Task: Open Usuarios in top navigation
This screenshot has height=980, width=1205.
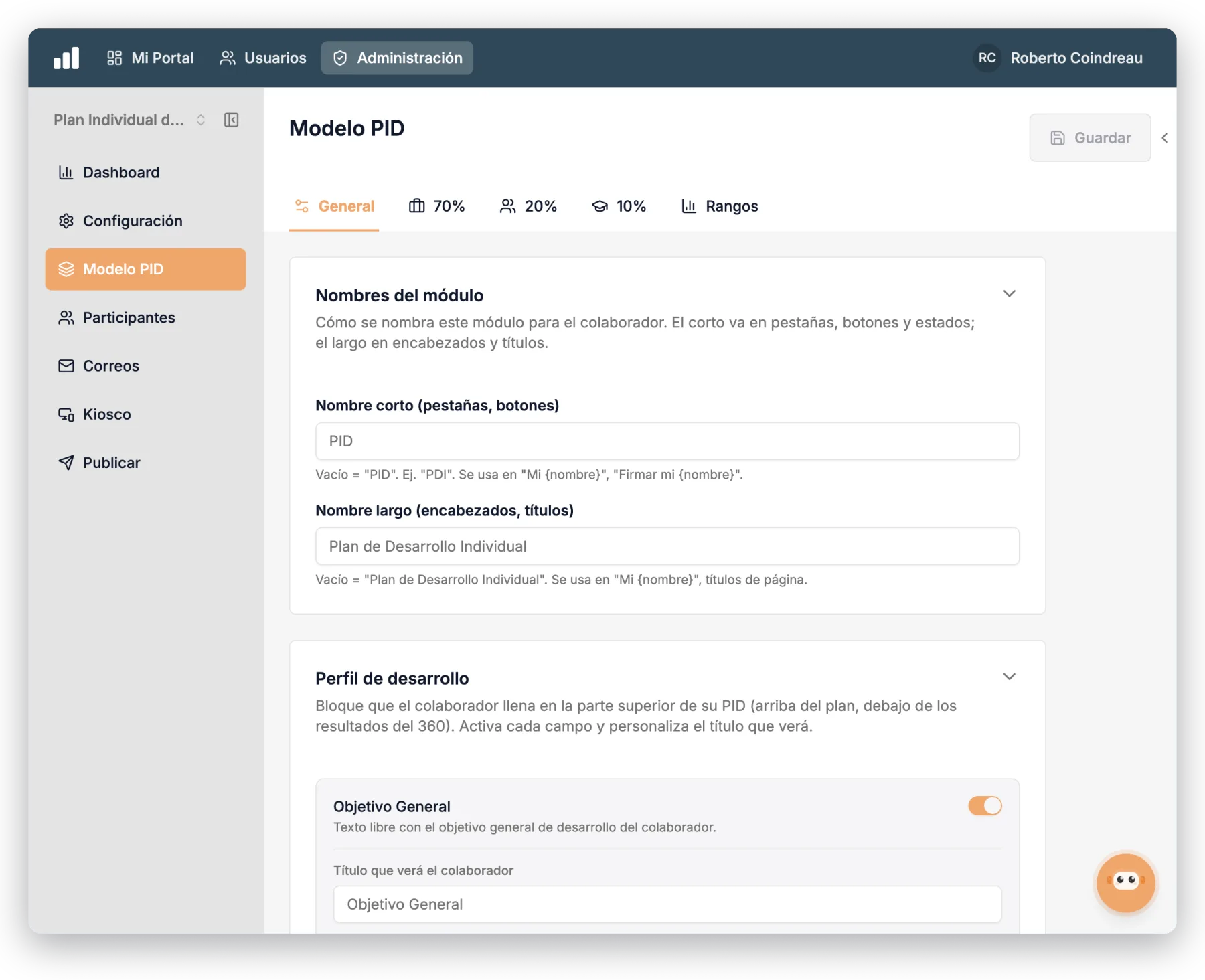Action: click(x=262, y=58)
